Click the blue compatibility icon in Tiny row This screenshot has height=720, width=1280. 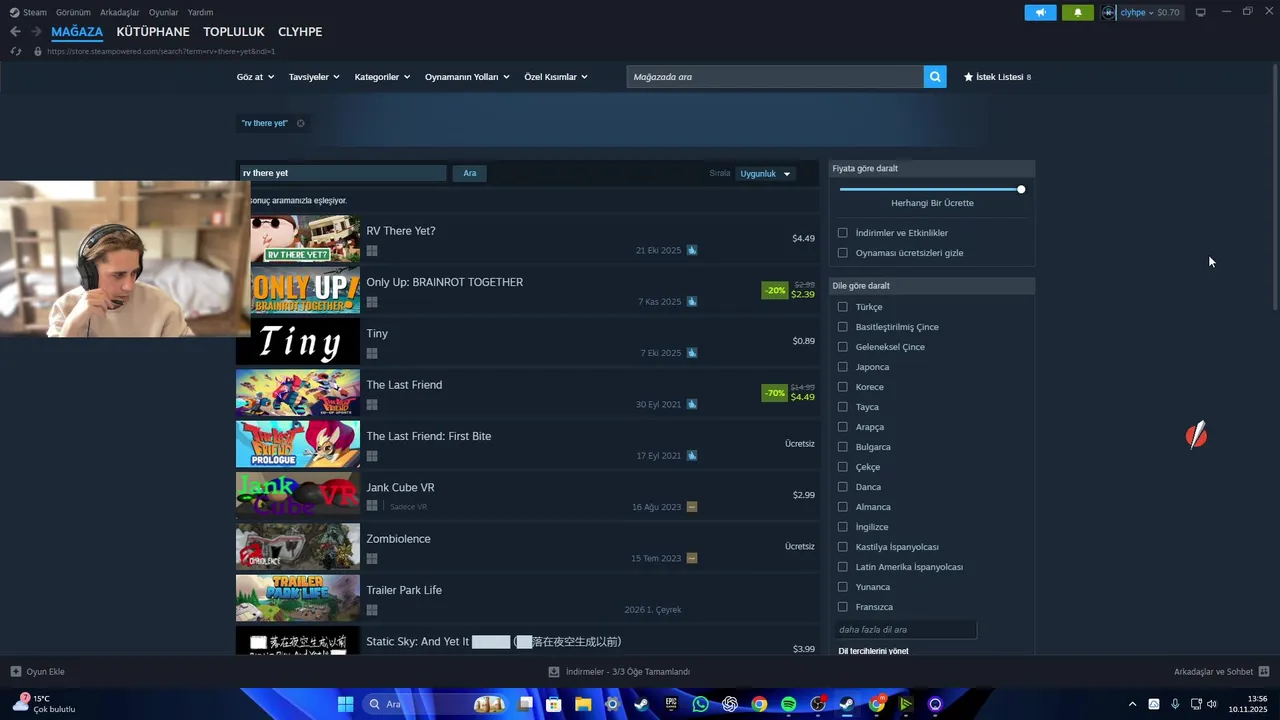click(692, 353)
